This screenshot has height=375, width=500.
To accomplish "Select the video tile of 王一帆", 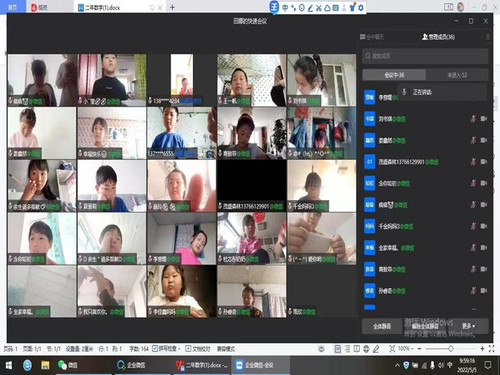I will click(252, 80).
